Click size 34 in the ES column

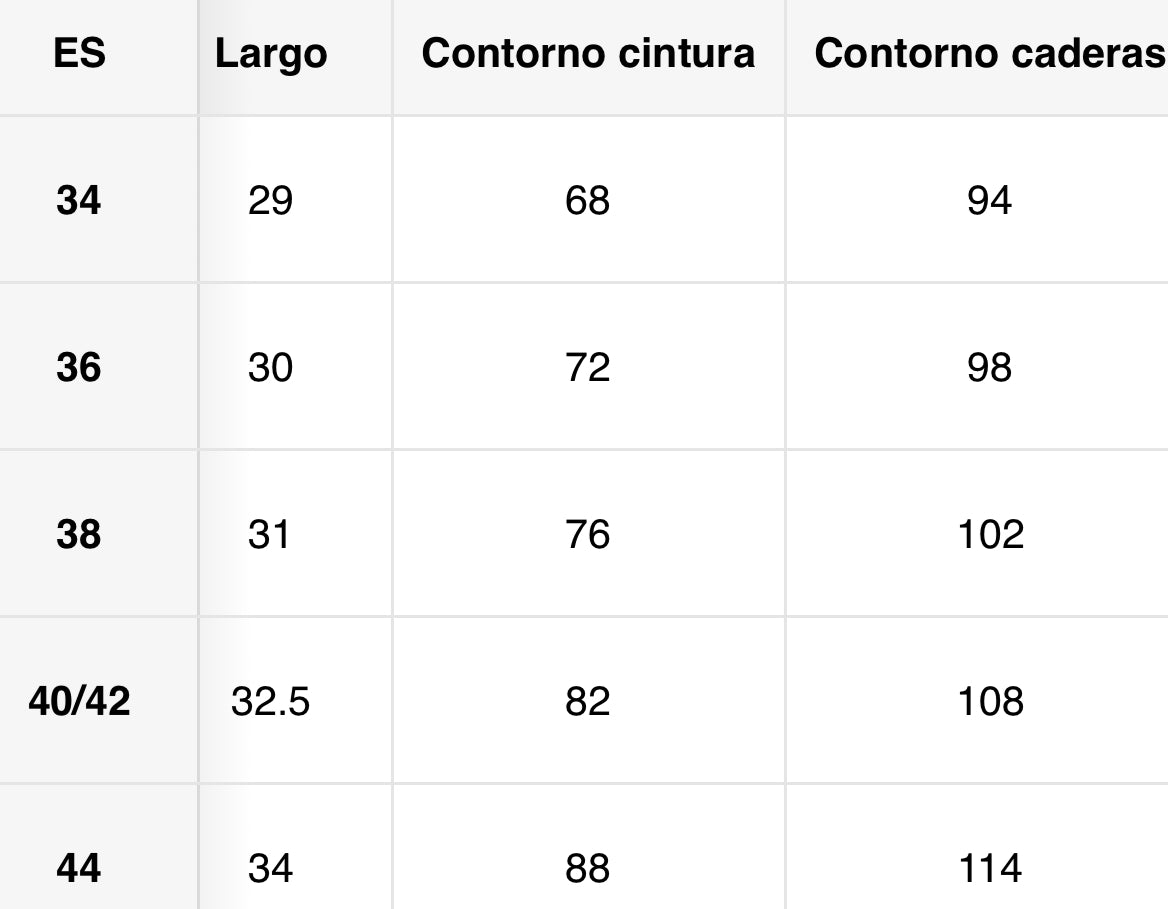click(x=79, y=201)
